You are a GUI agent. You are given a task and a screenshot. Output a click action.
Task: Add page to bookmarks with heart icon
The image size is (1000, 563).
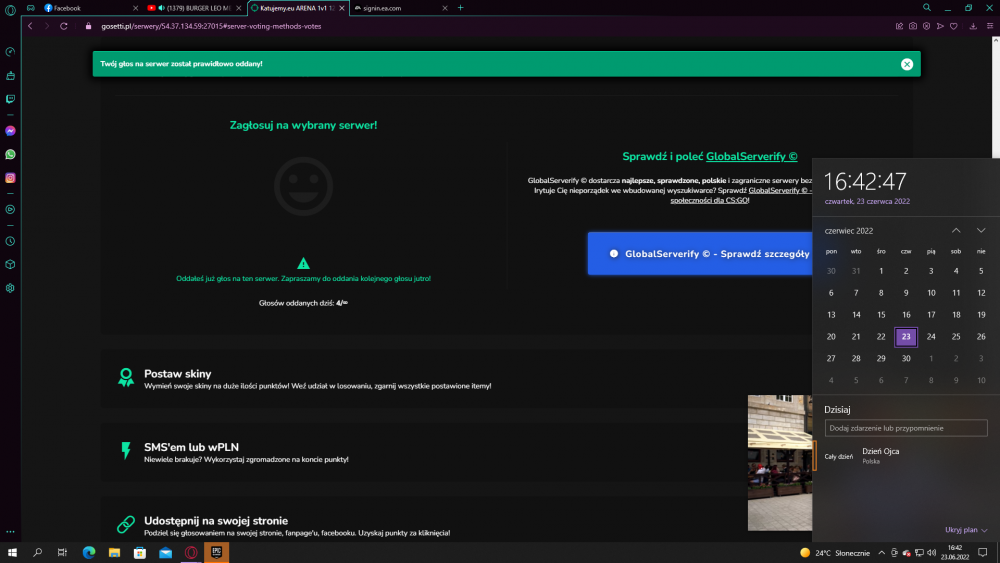953,26
